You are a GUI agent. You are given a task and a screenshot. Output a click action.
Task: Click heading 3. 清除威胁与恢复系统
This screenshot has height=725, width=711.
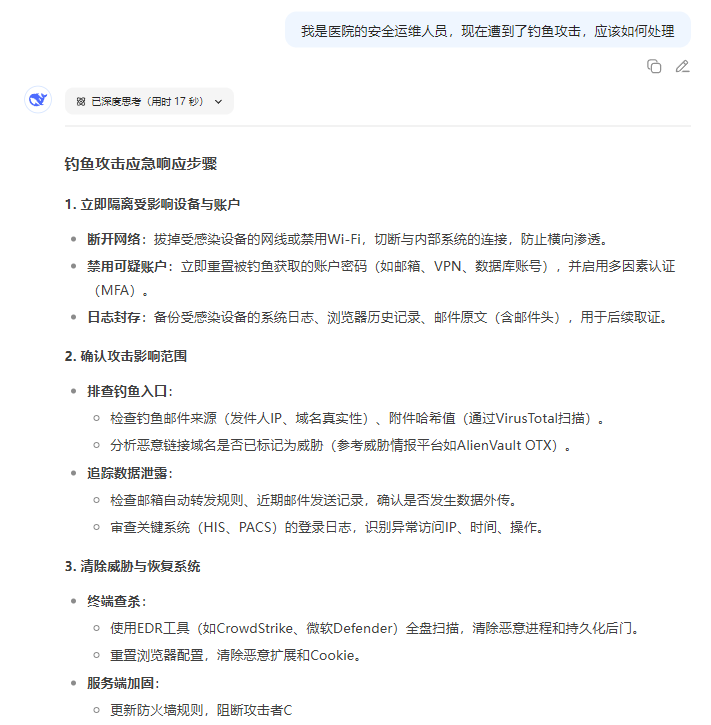132,566
